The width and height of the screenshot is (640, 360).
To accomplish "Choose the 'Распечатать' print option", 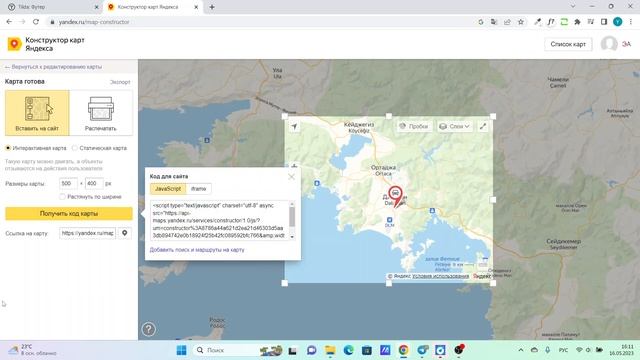I will [x=101, y=113].
